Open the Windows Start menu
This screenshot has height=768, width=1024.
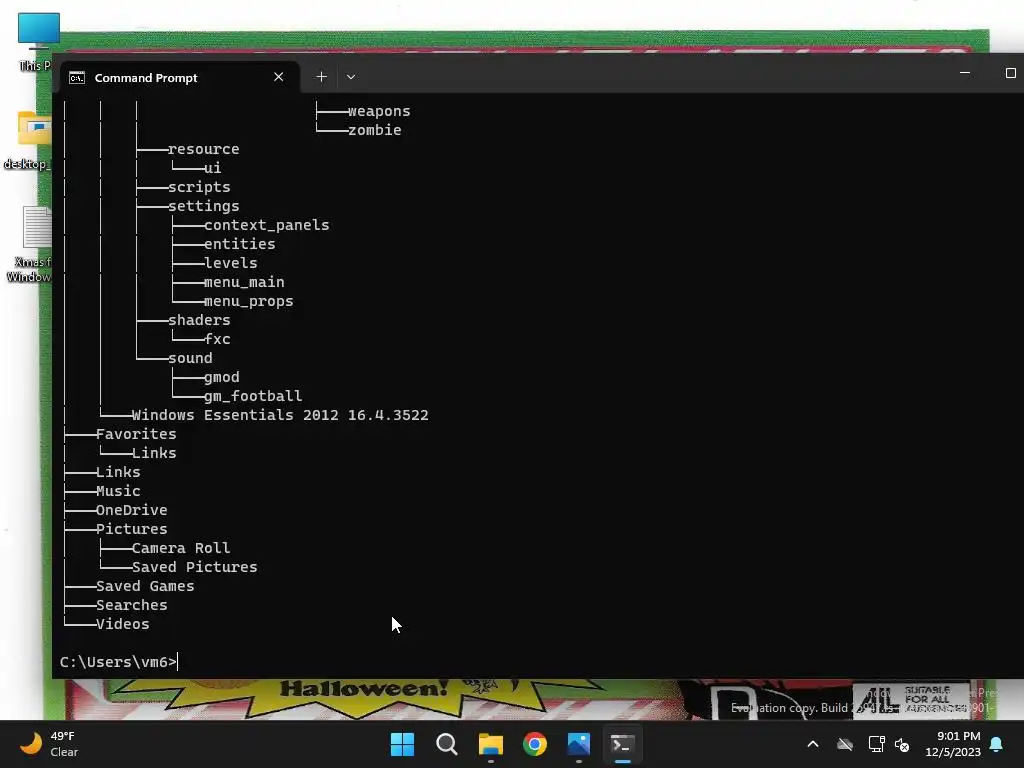pyautogui.click(x=402, y=744)
